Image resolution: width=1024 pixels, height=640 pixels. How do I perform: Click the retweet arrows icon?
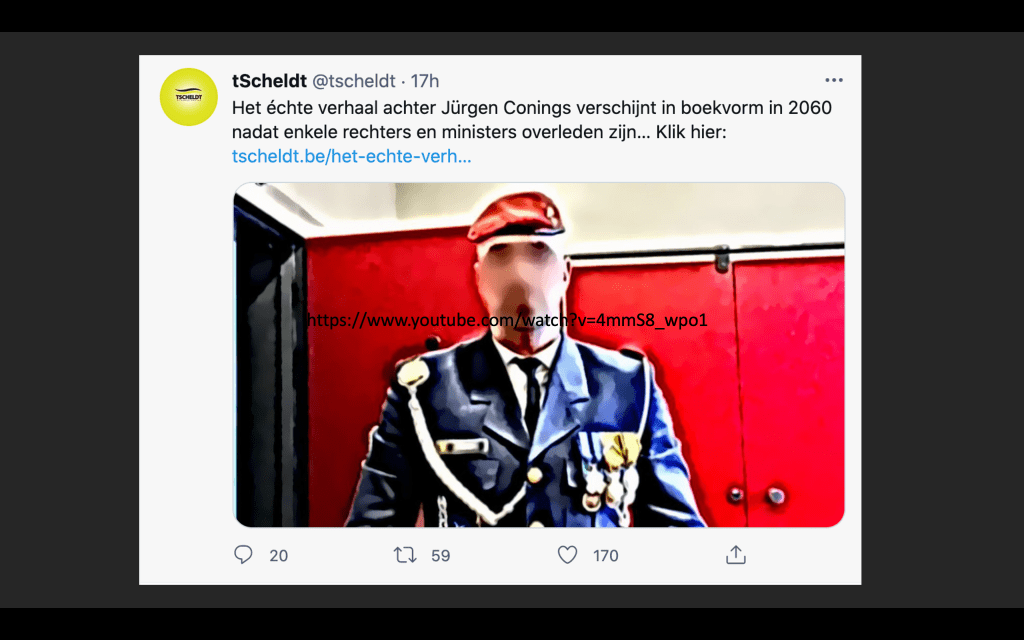(405, 555)
